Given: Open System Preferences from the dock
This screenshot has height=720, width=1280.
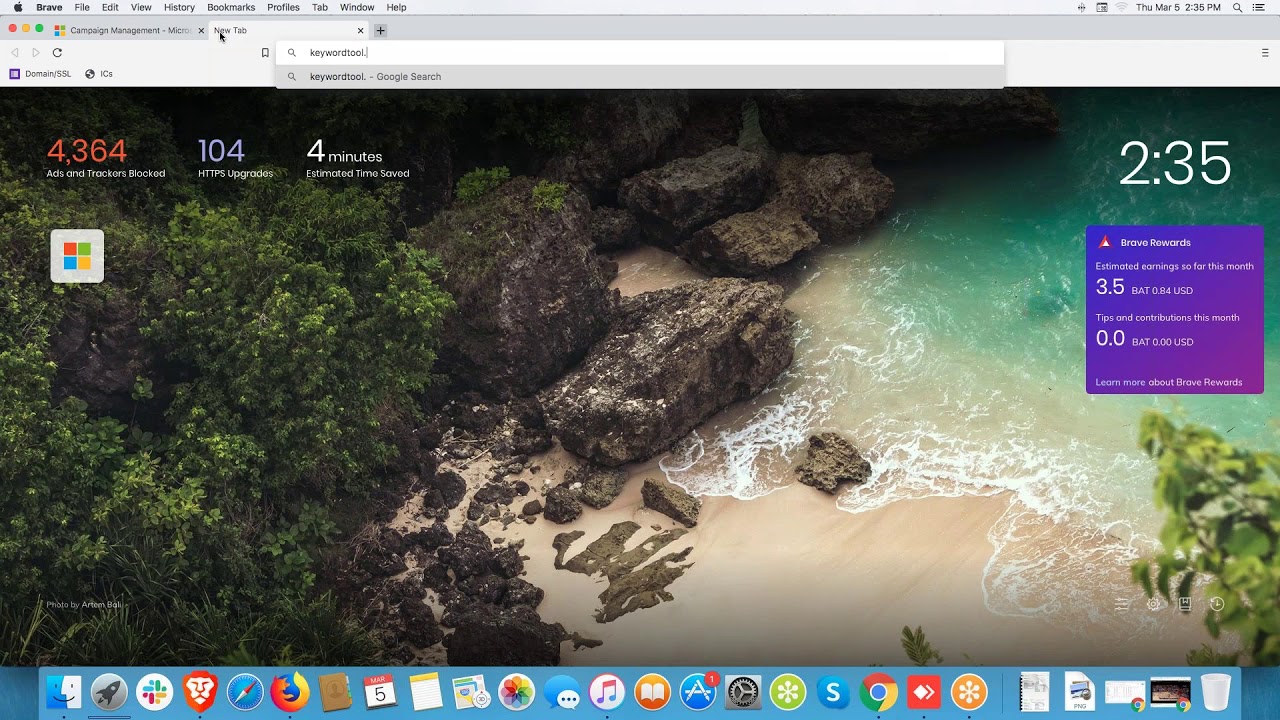Looking at the screenshot, I should 743,692.
